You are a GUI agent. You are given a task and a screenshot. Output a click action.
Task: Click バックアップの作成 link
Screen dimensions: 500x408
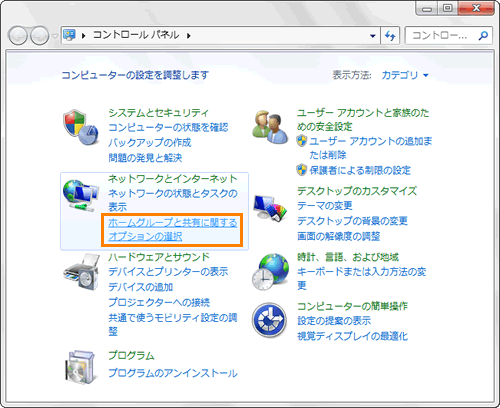[150, 142]
